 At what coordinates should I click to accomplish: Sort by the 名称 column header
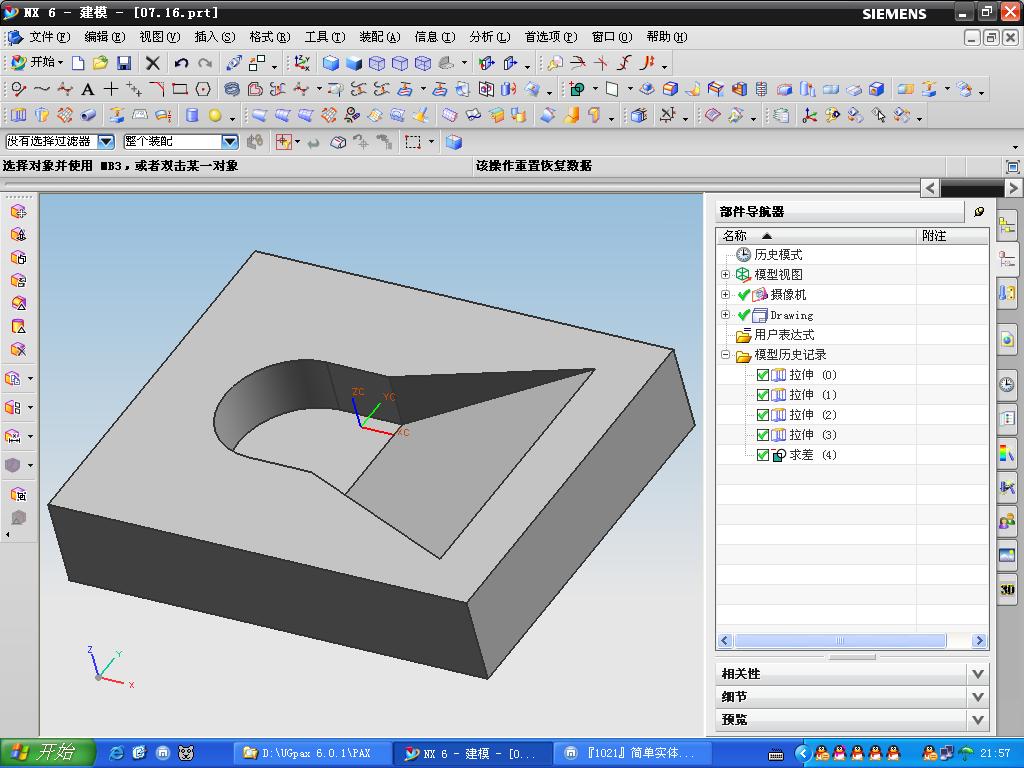[x=816, y=236]
